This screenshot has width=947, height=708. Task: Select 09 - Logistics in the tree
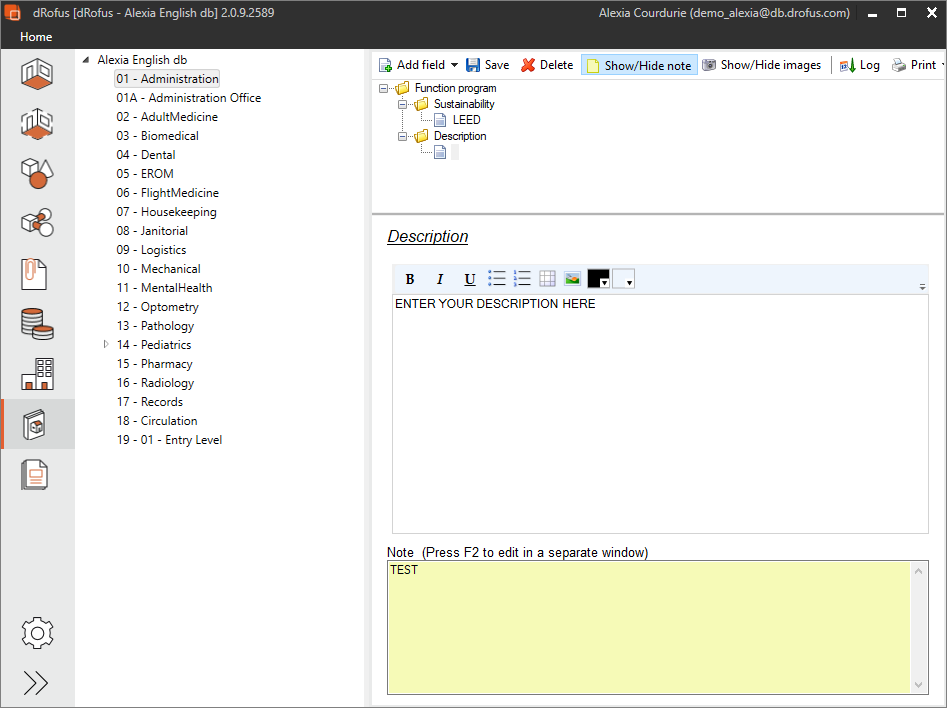tap(151, 250)
